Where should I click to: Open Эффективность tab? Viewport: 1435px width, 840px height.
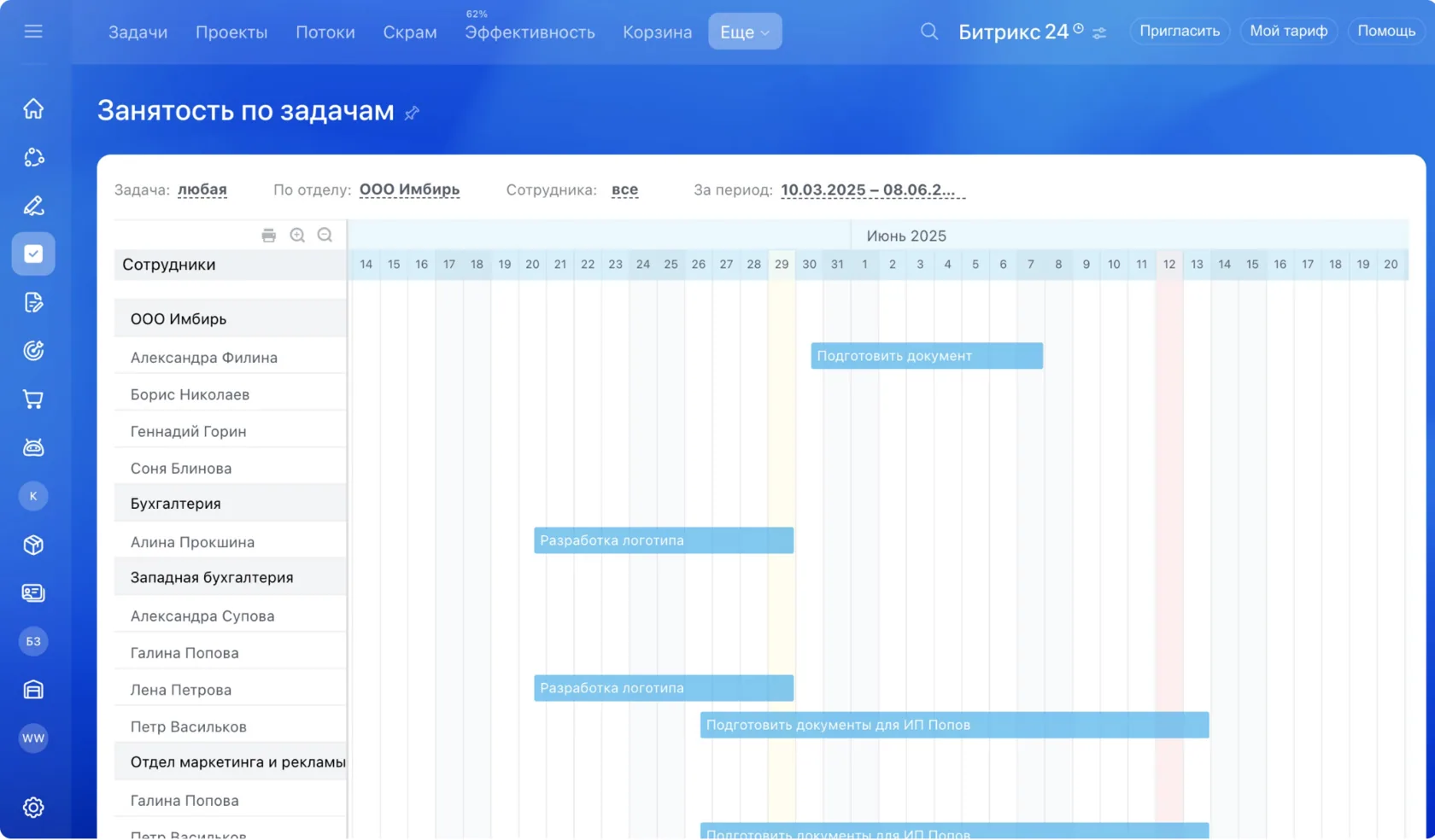point(530,32)
